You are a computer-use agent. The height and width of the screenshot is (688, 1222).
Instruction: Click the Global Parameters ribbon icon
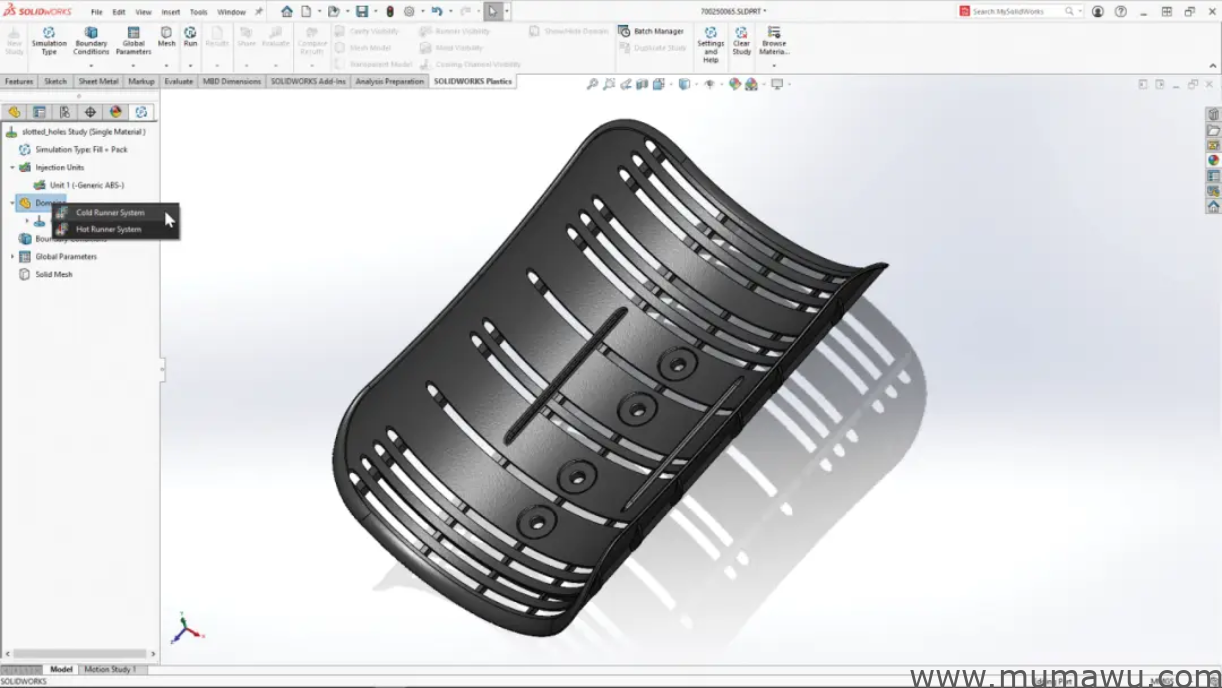[x=133, y=42]
